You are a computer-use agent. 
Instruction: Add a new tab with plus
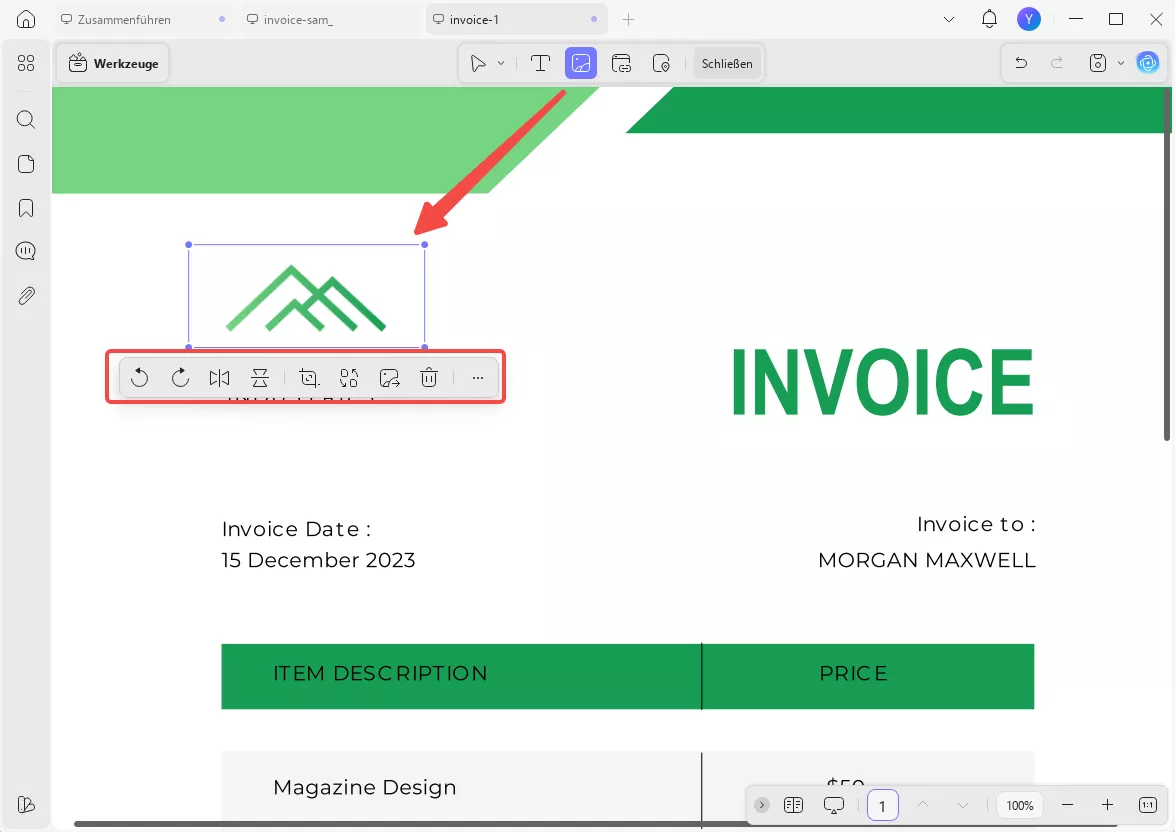coord(629,19)
